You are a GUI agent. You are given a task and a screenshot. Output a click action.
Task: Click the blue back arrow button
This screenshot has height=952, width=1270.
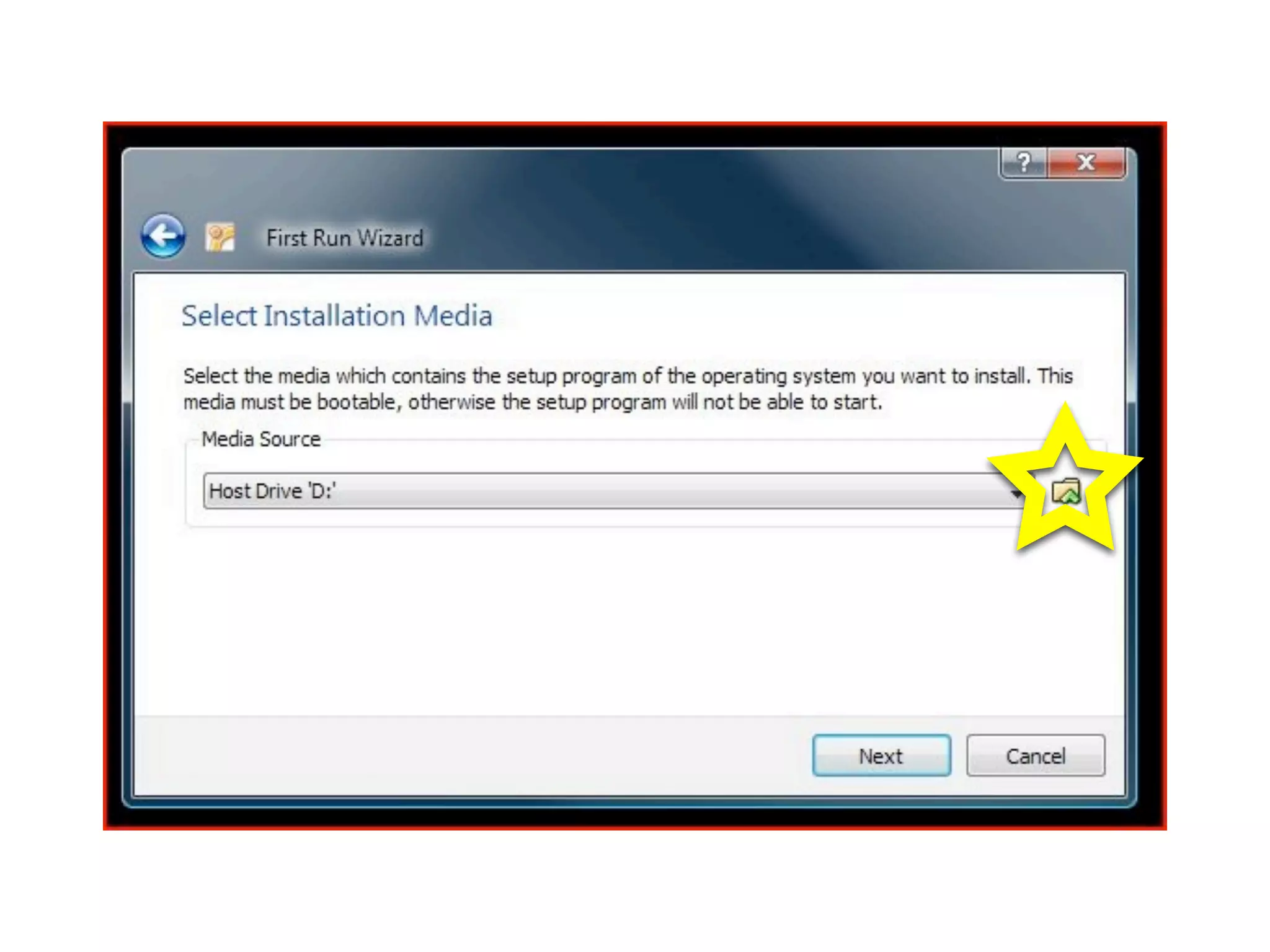pos(163,236)
